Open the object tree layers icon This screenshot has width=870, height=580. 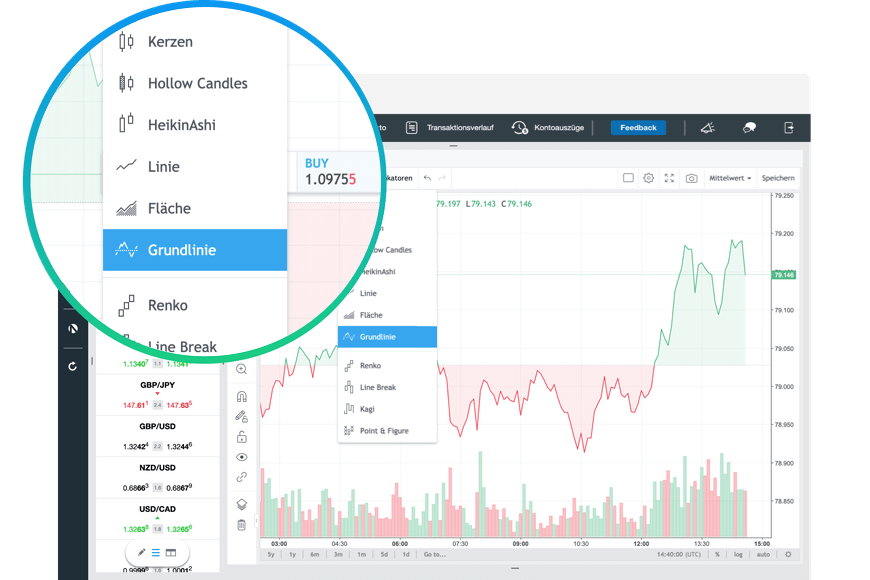point(241,504)
